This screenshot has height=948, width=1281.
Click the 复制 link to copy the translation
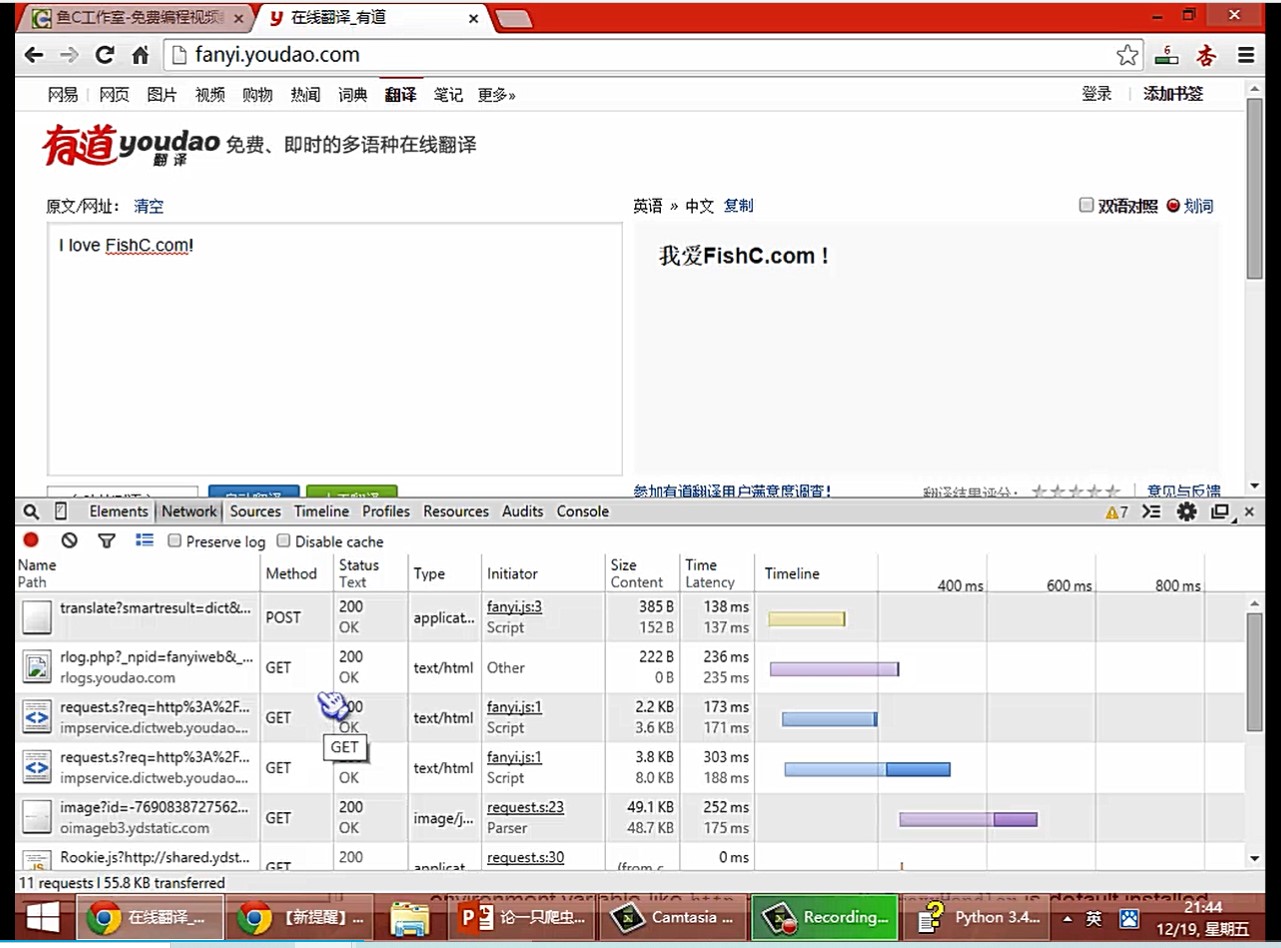click(738, 205)
